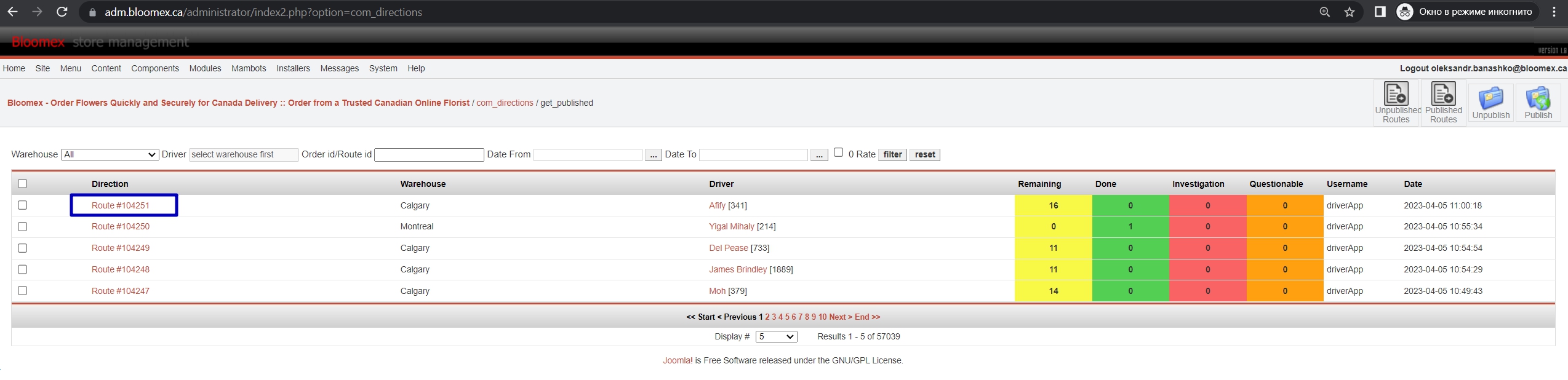Image resolution: width=1568 pixels, height=380 pixels.
Task: Bookmark this page with the star
Action: point(1349,12)
